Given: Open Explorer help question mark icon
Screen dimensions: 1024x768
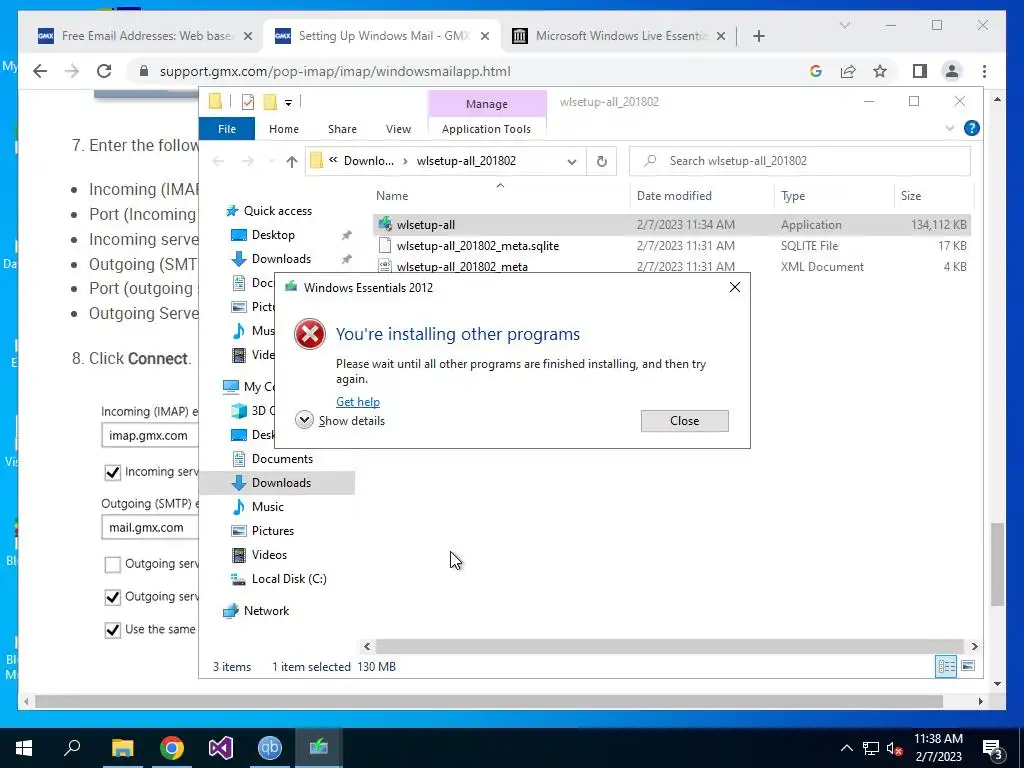Looking at the screenshot, I should 971,128.
